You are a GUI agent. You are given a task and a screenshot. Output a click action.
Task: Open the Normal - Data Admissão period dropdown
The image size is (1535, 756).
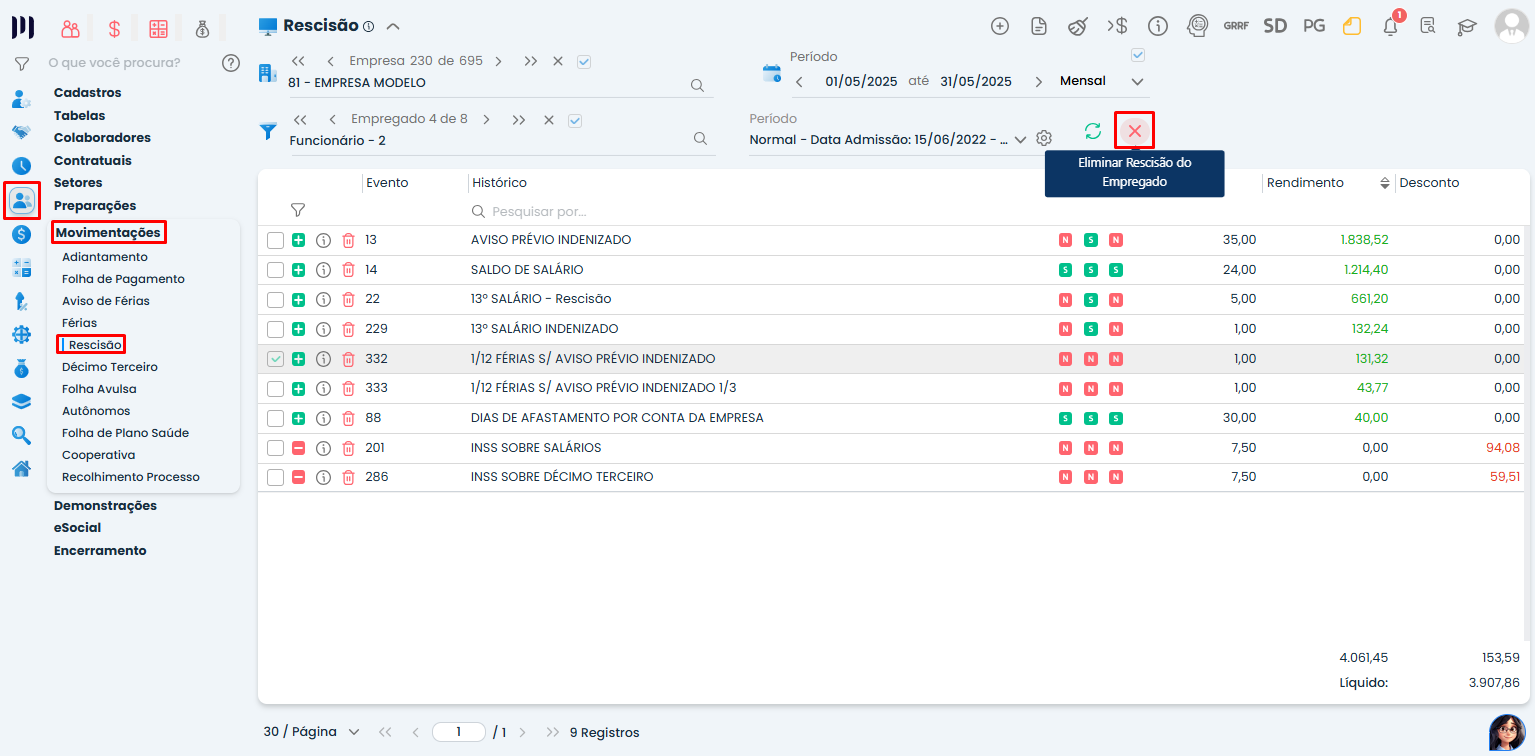[1020, 140]
